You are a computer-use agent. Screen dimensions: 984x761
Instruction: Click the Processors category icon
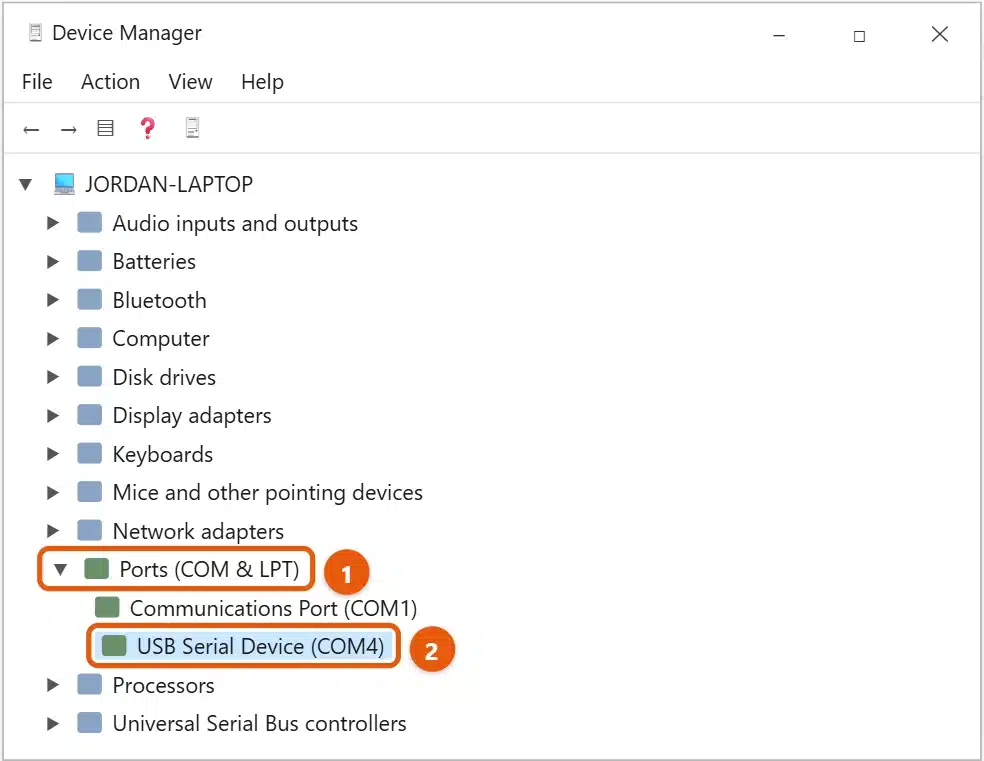point(90,684)
